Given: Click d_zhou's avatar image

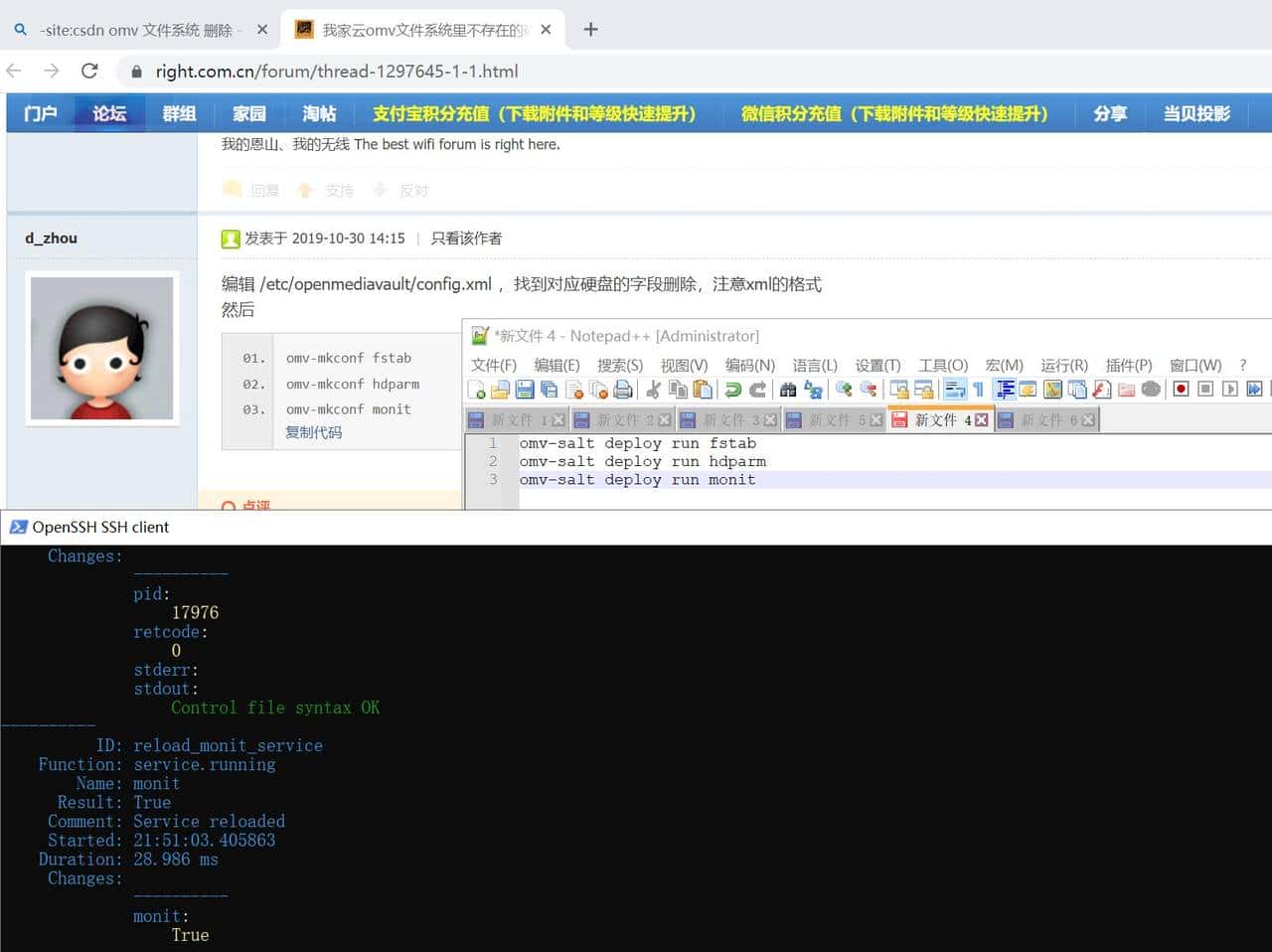Looking at the screenshot, I should pyautogui.click(x=101, y=348).
